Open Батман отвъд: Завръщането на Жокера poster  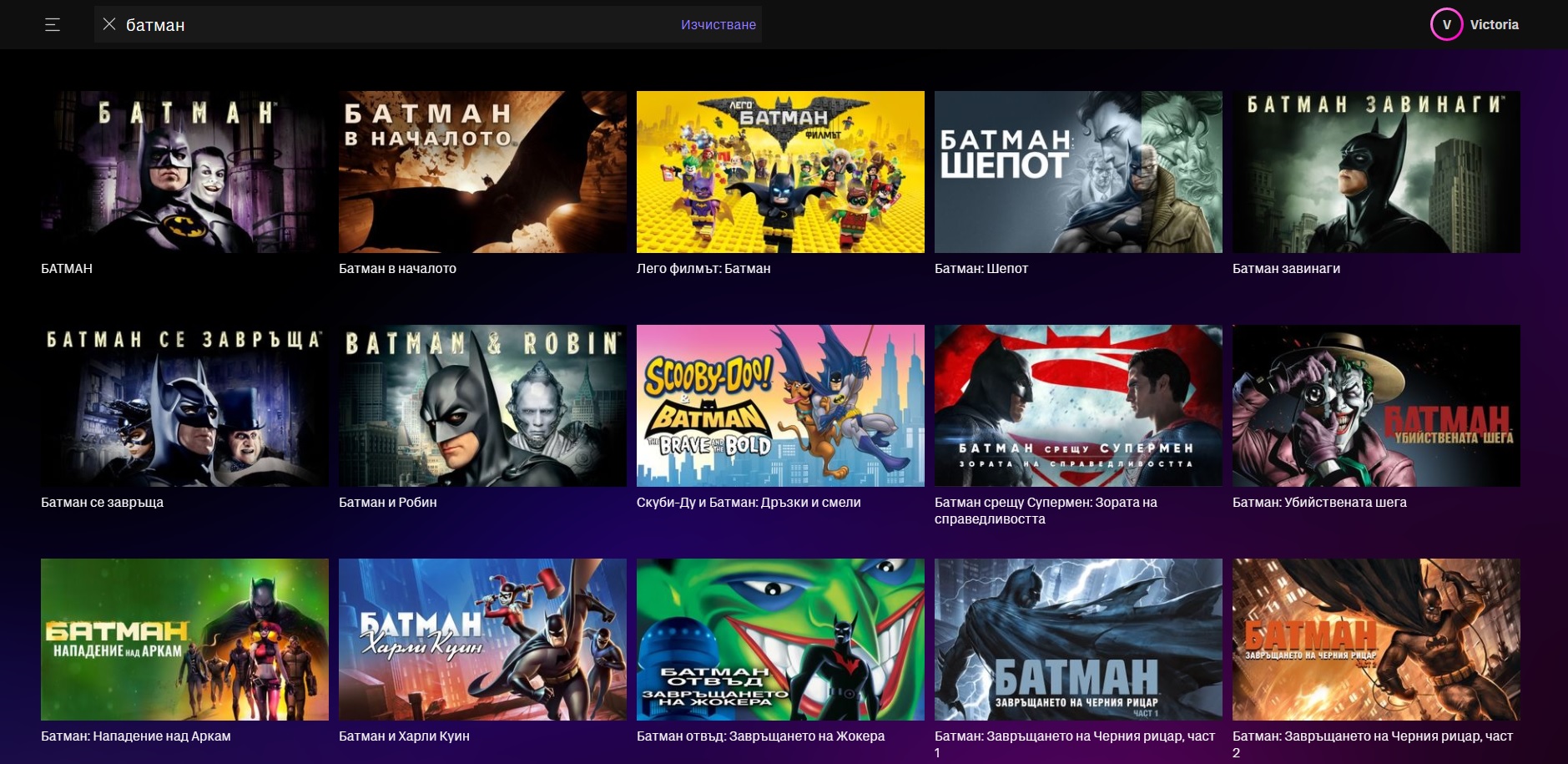point(780,640)
